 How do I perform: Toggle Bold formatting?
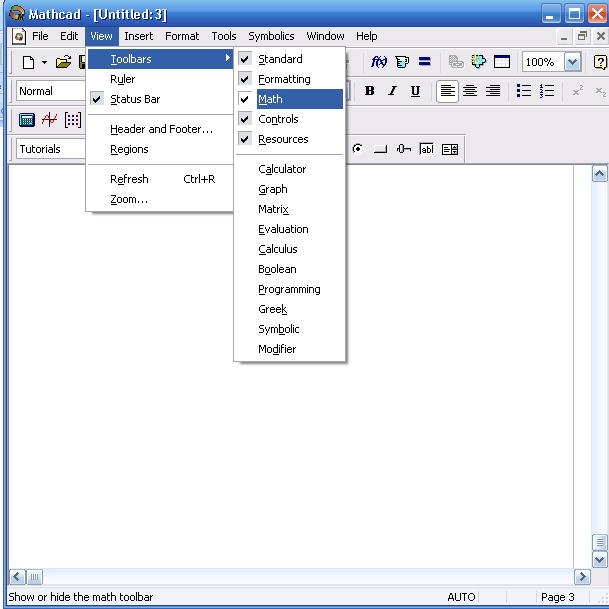[x=369, y=91]
